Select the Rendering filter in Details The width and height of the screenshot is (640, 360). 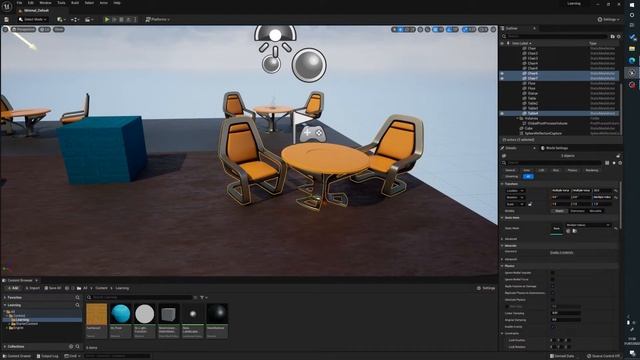click(592, 170)
